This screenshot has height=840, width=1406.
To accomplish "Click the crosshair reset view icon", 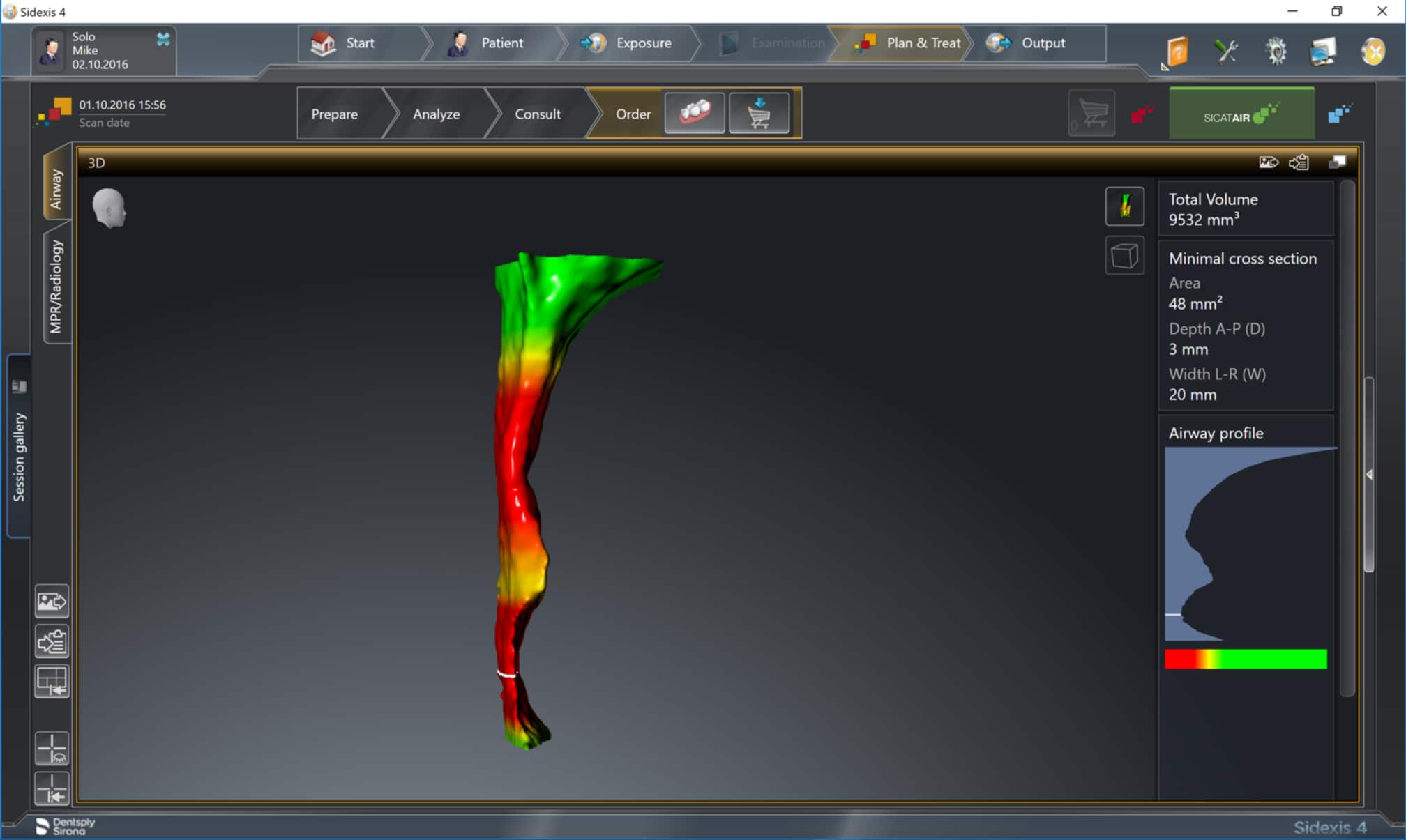I will (52, 788).
